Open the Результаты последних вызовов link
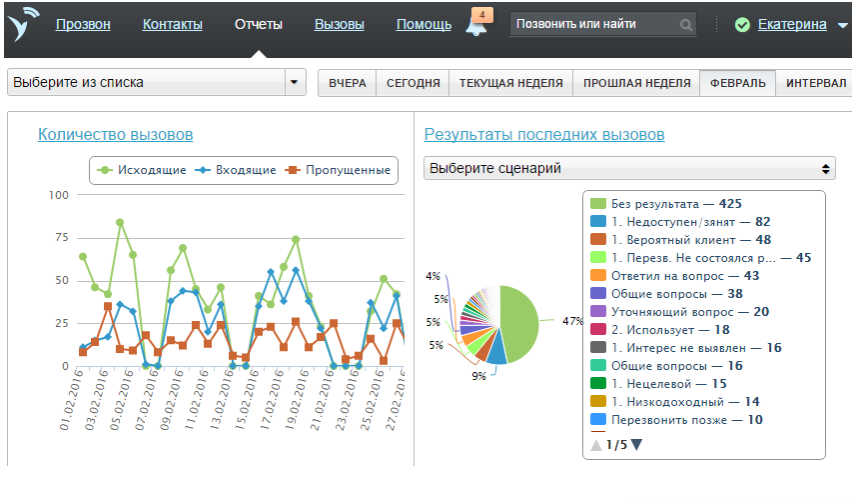853x501 pixels. [544, 134]
